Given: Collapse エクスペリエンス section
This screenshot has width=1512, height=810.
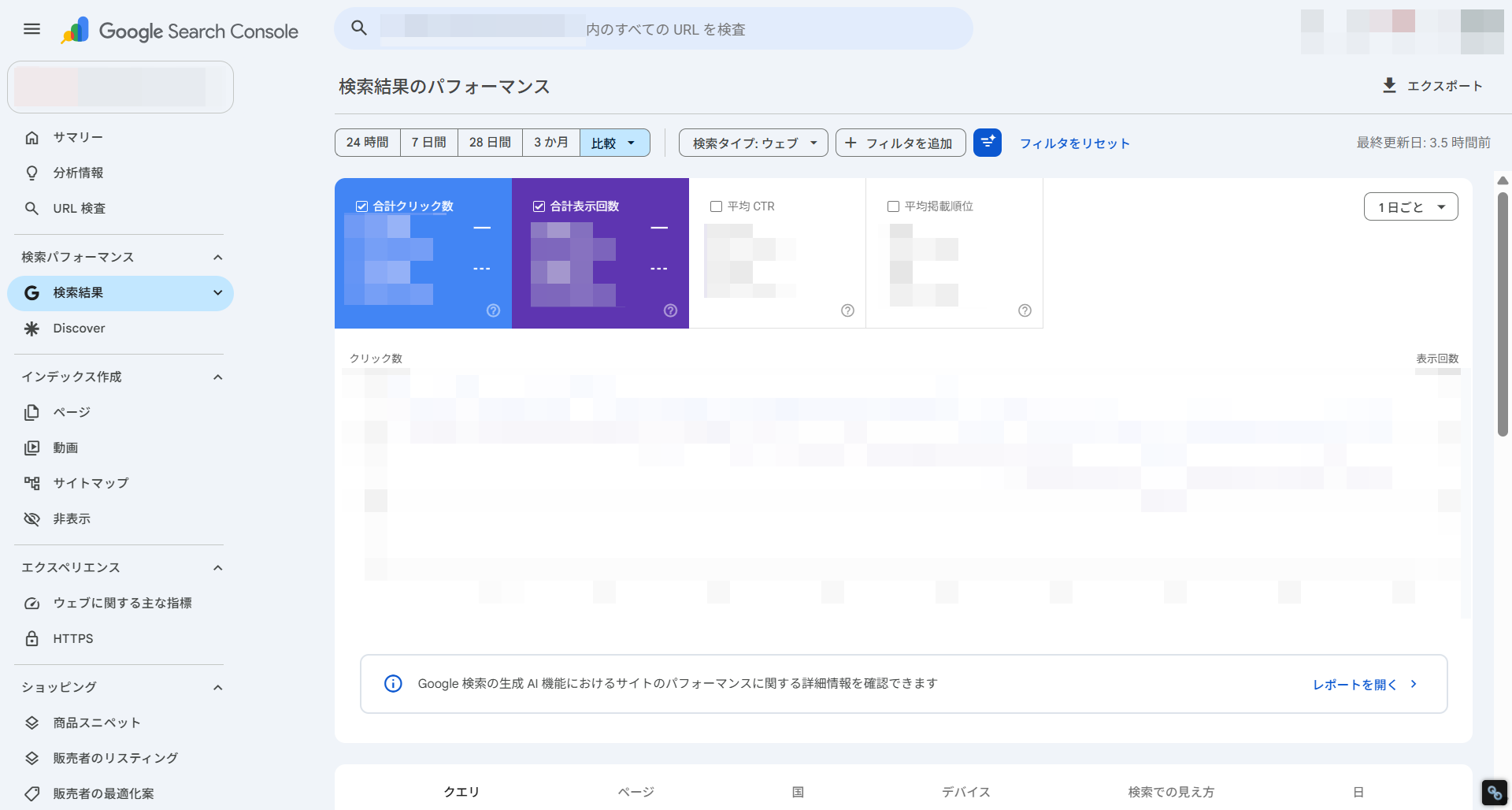Looking at the screenshot, I should click(x=218, y=568).
